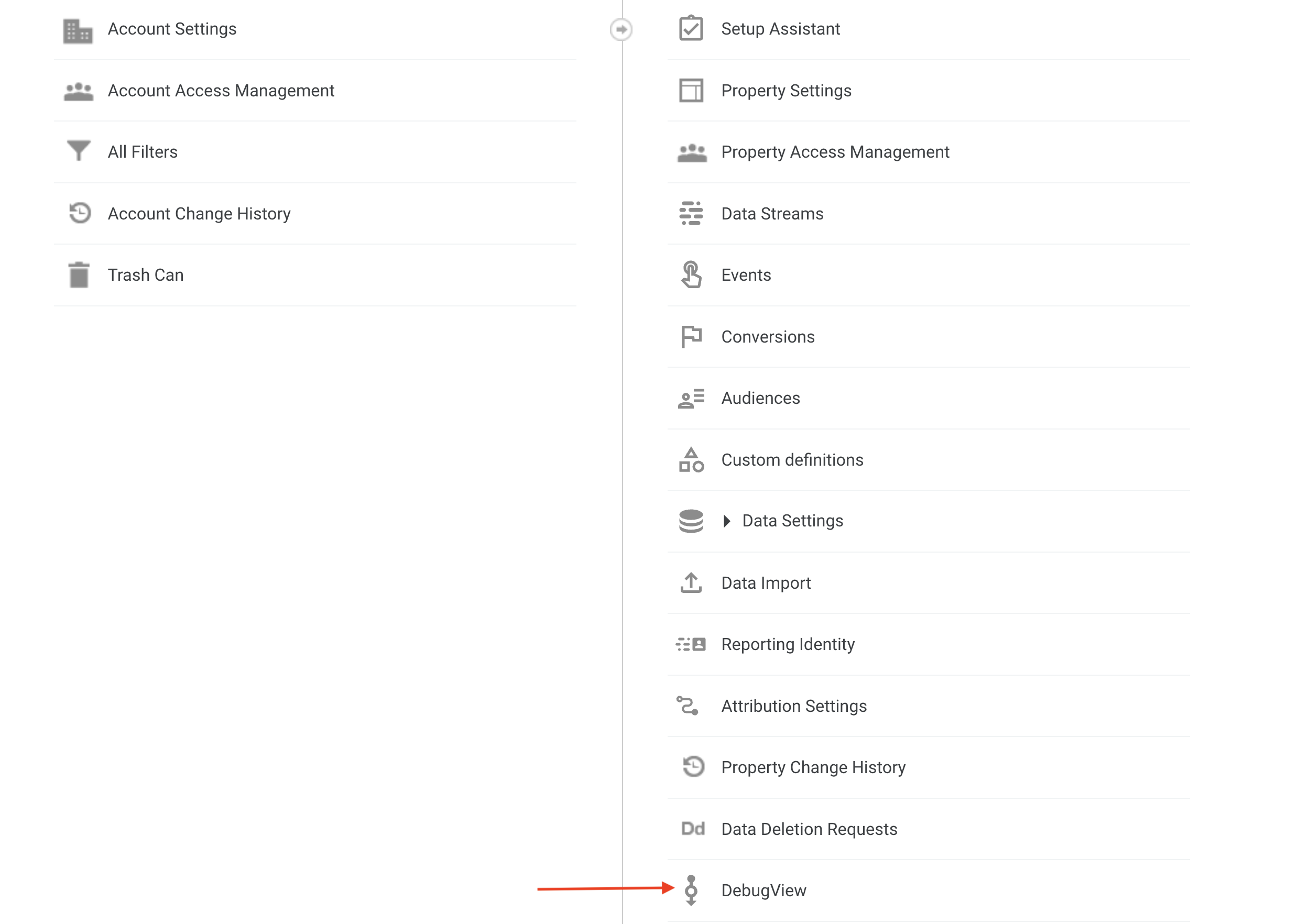Click the Trash Can icon
Viewport: 1309px width, 924px height.
pyautogui.click(x=79, y=275)
